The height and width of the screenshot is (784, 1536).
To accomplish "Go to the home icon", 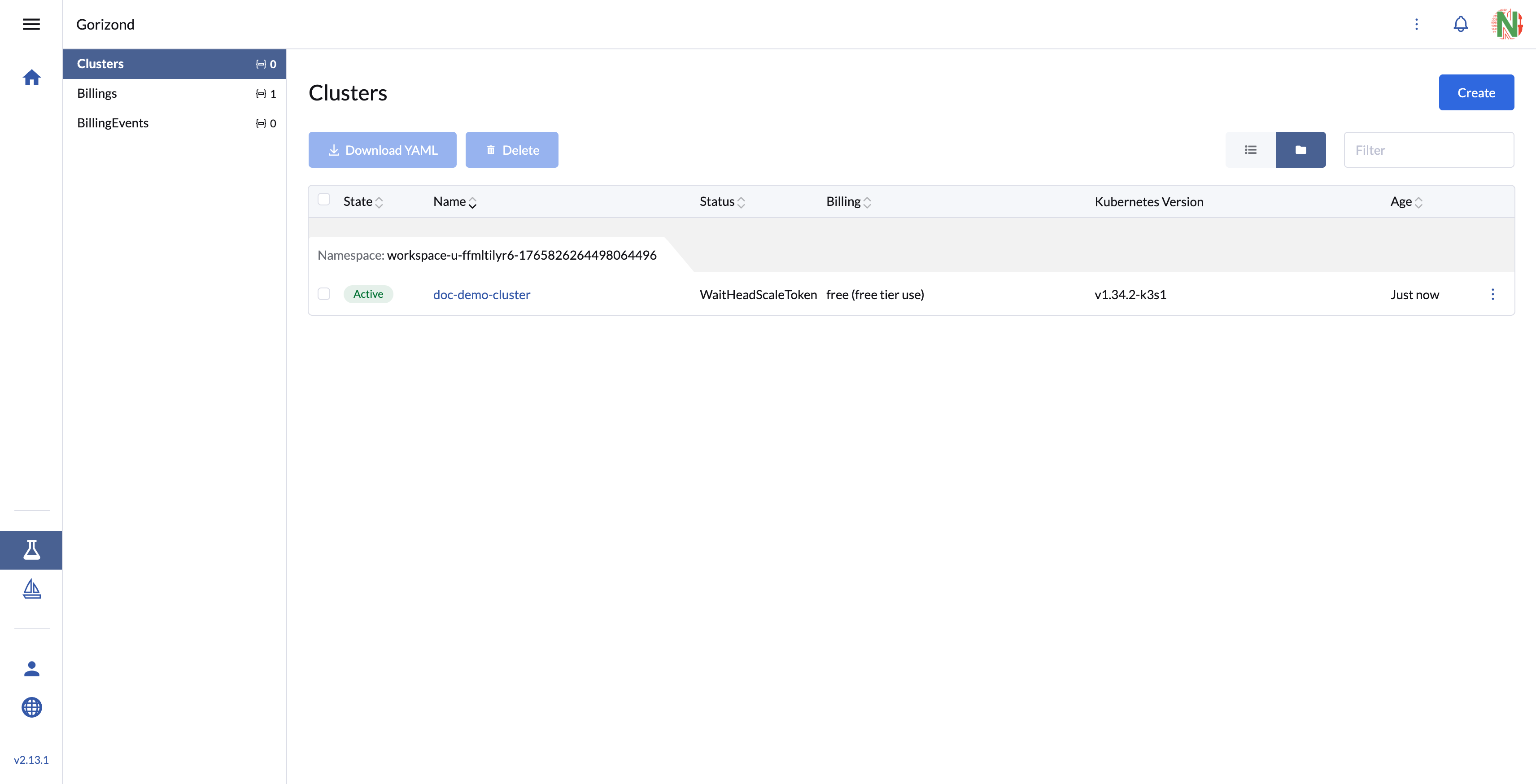I will coord(31,78).
